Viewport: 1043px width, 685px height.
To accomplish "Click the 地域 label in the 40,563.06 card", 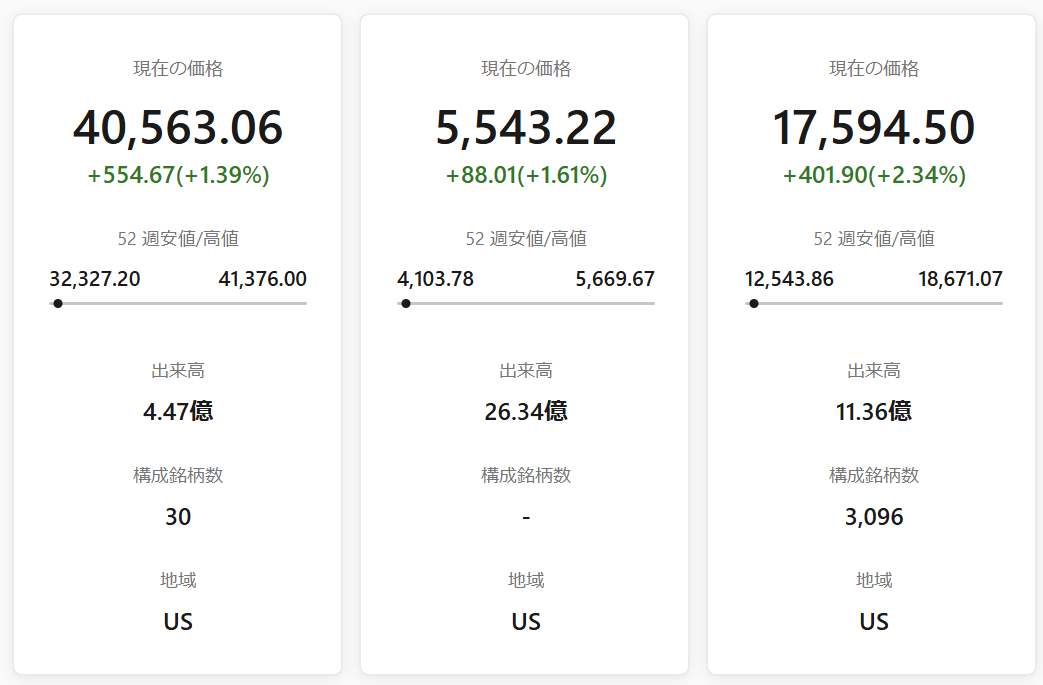I will tap(178, 581).
